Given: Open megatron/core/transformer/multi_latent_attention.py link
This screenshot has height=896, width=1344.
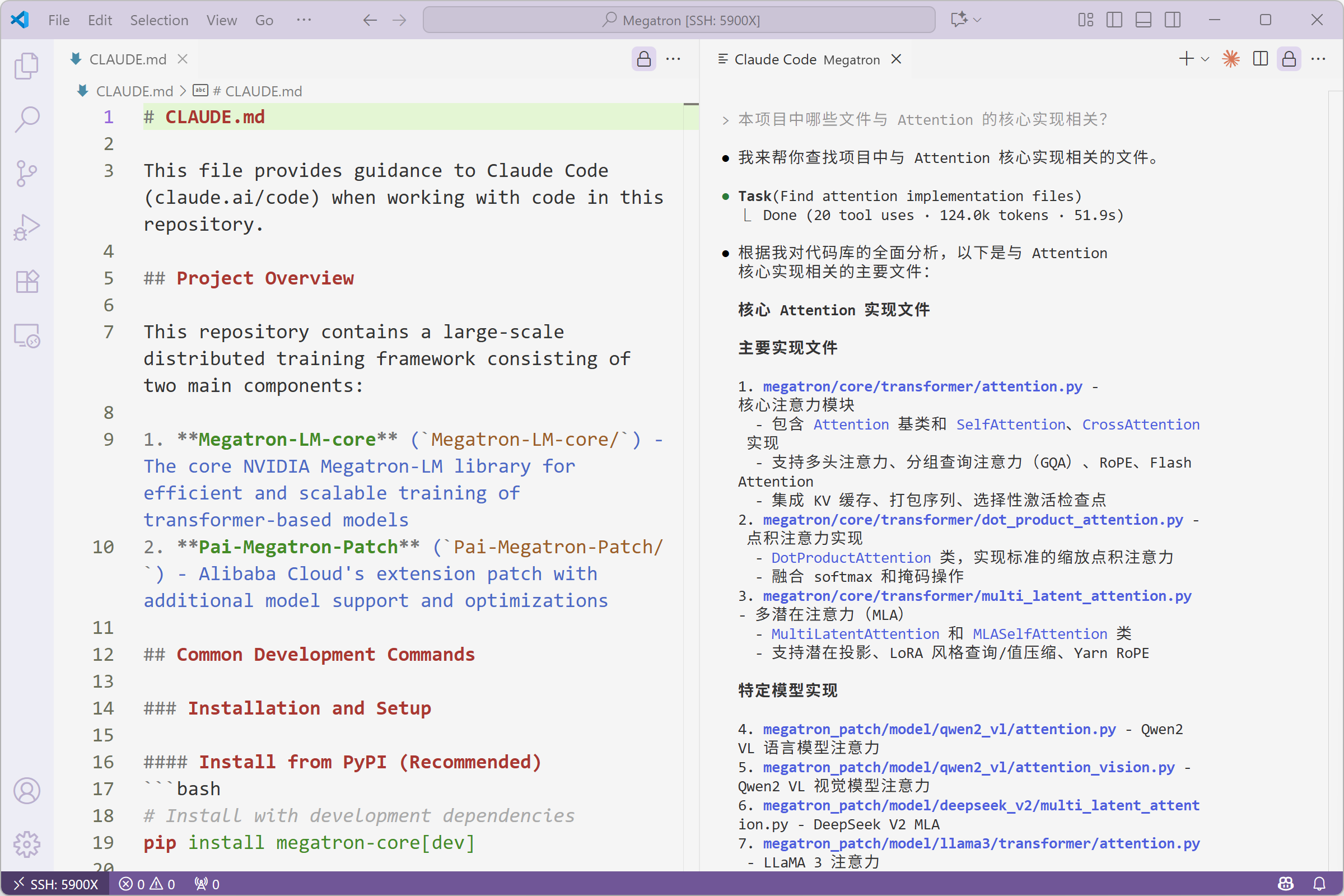Looking at the screenshot, I should (x=977, y=596).
